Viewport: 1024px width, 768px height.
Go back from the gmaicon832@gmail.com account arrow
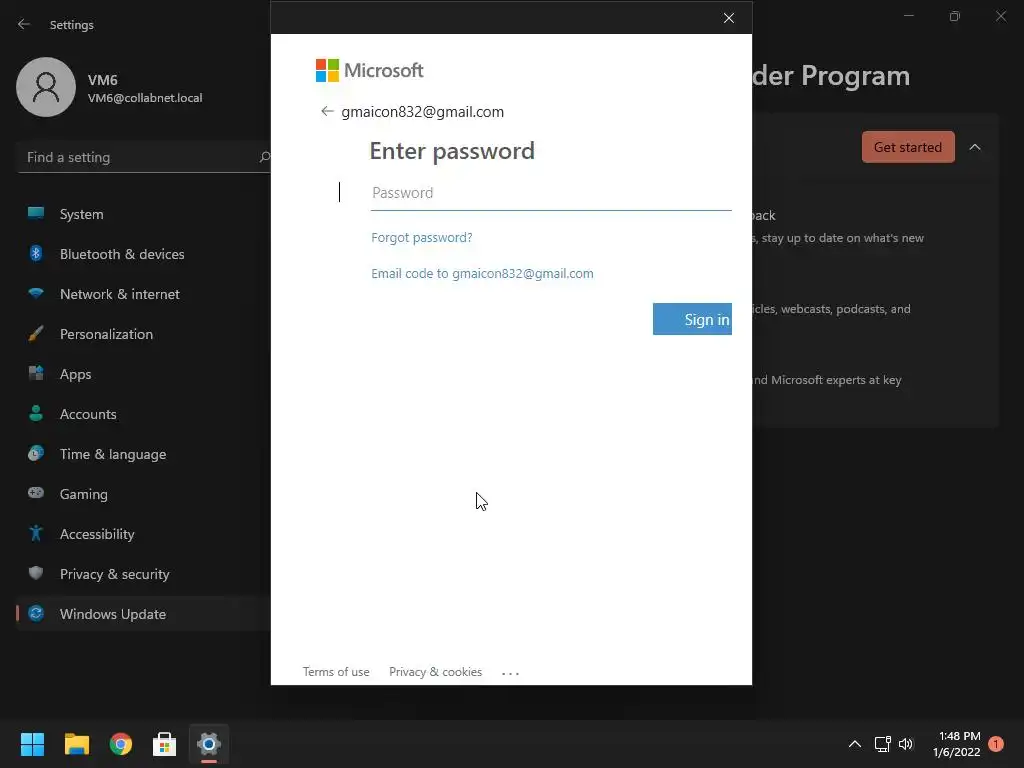(327, 111)
